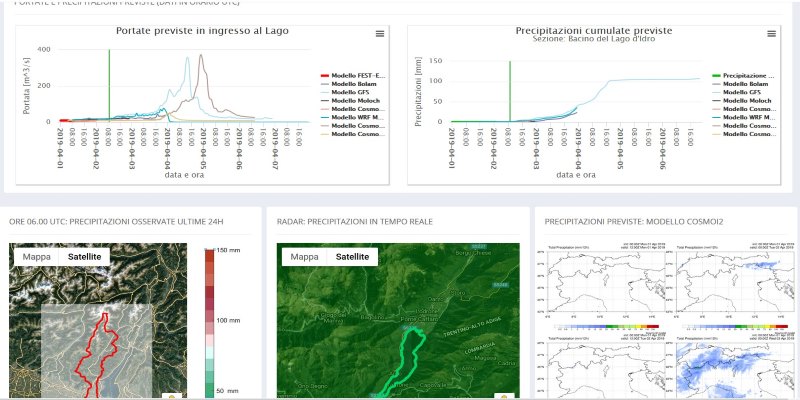Click the red basin outline on observed map
The image size is (800, 400).
[96, 357]
